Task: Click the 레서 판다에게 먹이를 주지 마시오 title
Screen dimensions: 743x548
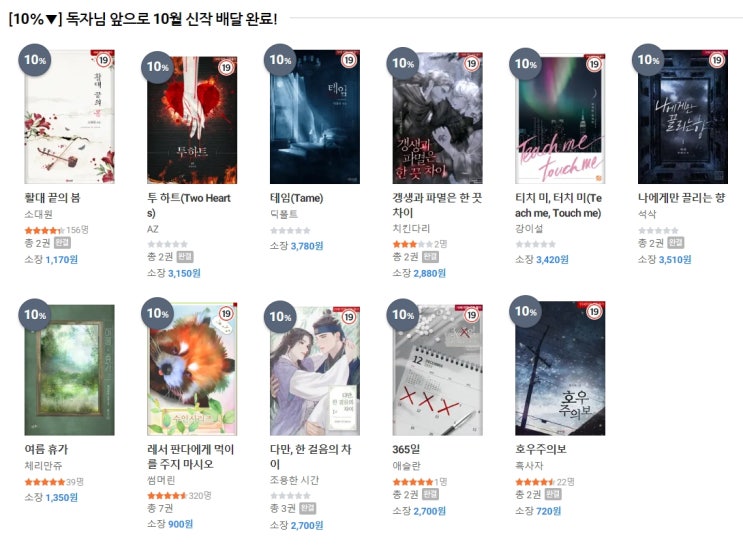Action: pyautogui.click(x=190, y=456)
